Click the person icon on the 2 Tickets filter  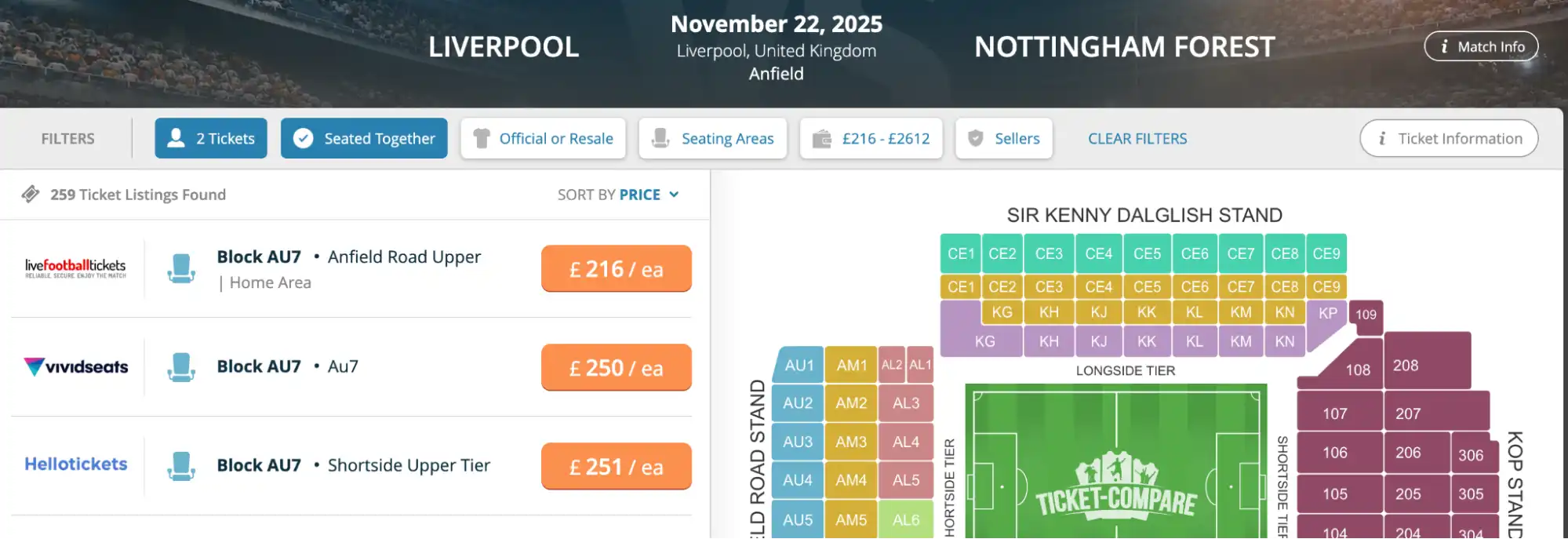176,138
